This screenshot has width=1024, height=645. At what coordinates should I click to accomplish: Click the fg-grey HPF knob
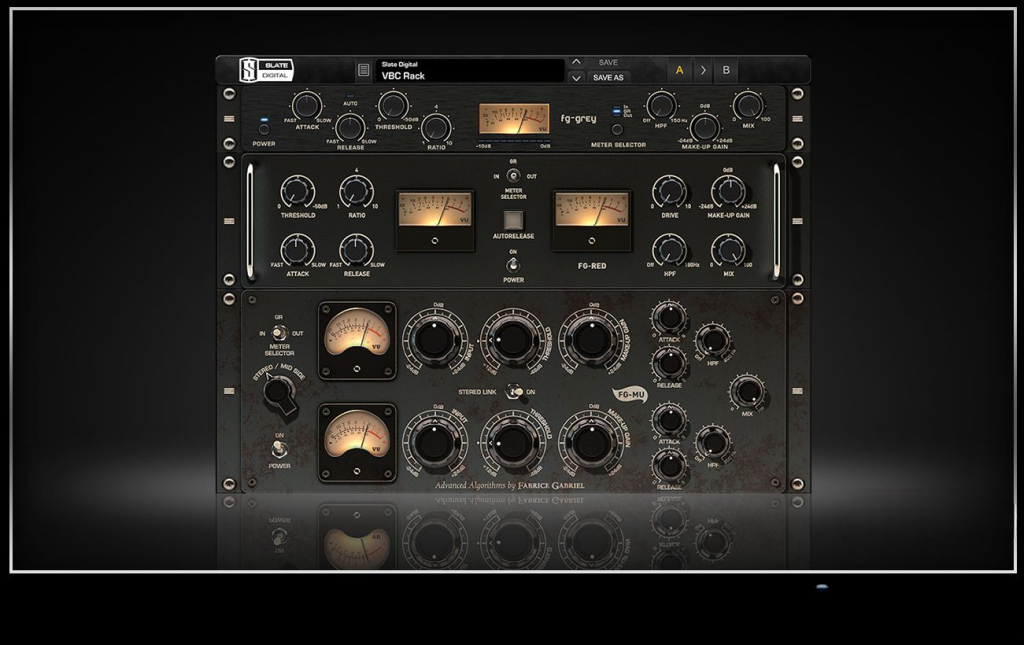662,105
